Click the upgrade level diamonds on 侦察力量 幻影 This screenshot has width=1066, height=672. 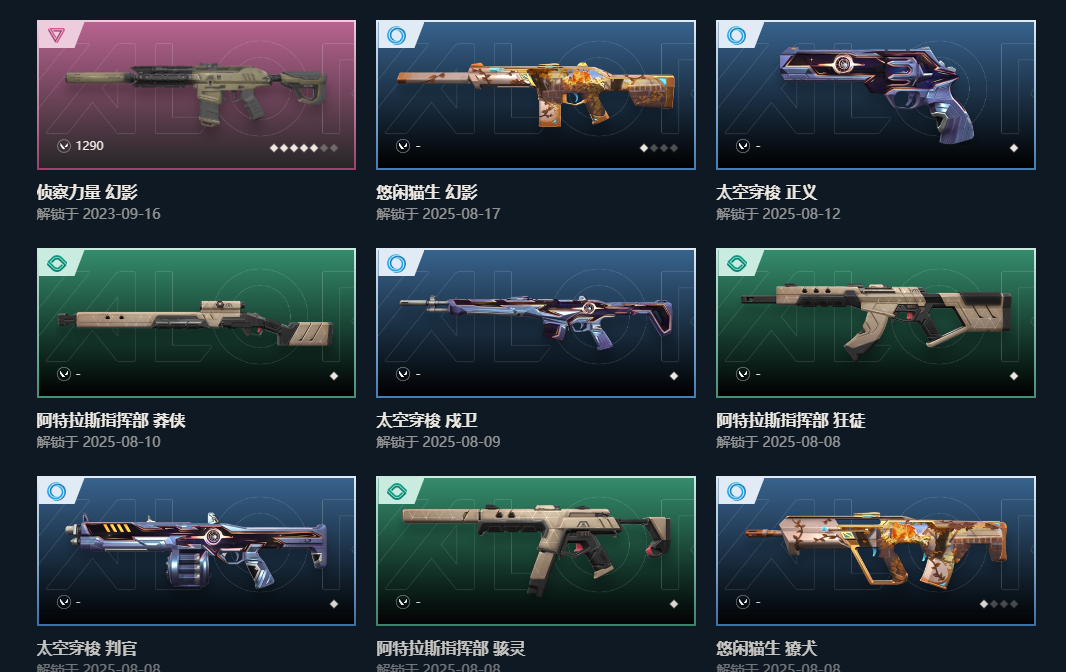(304, 148)
